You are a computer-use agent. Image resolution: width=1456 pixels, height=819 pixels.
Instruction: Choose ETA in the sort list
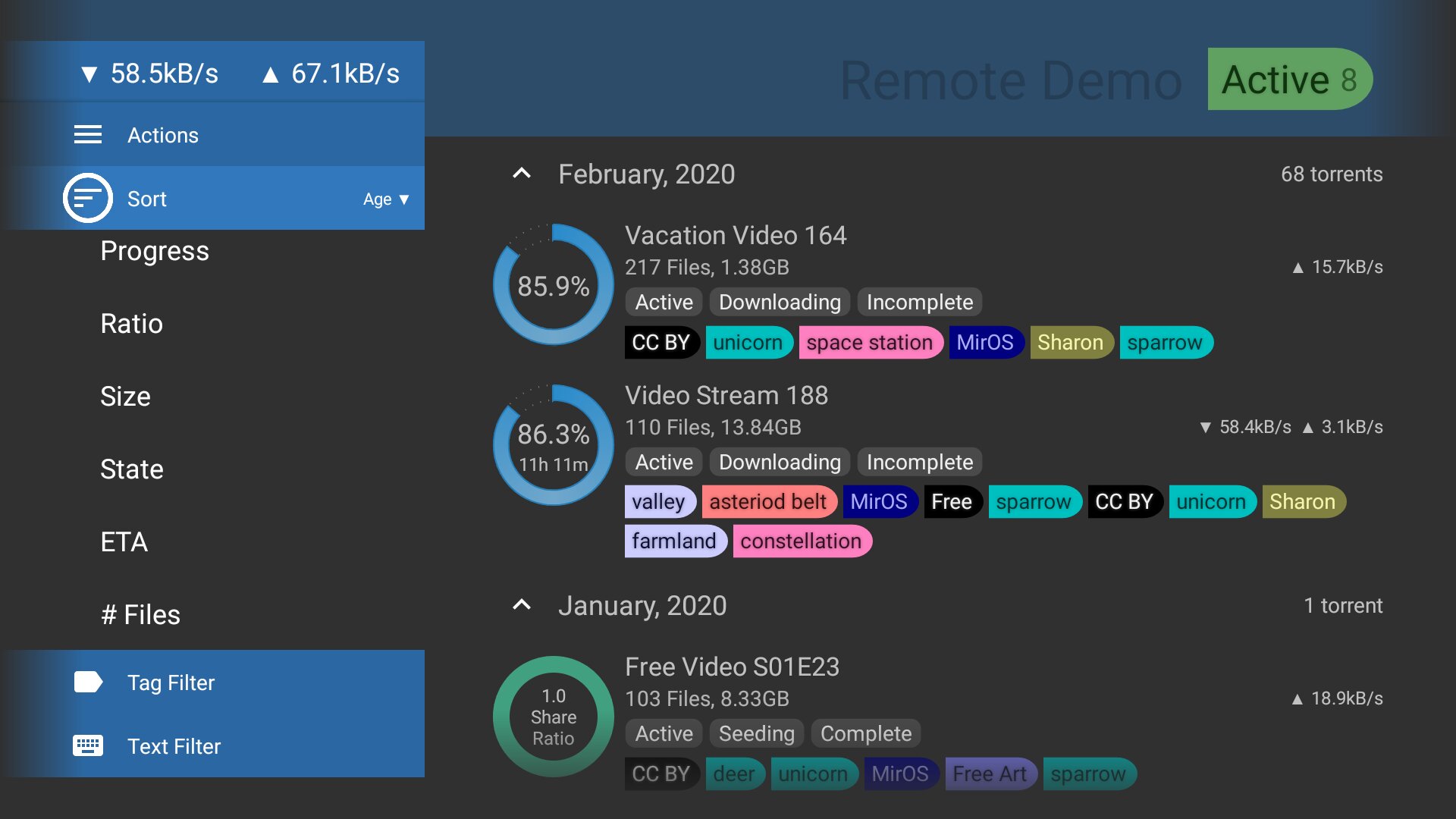124,542
